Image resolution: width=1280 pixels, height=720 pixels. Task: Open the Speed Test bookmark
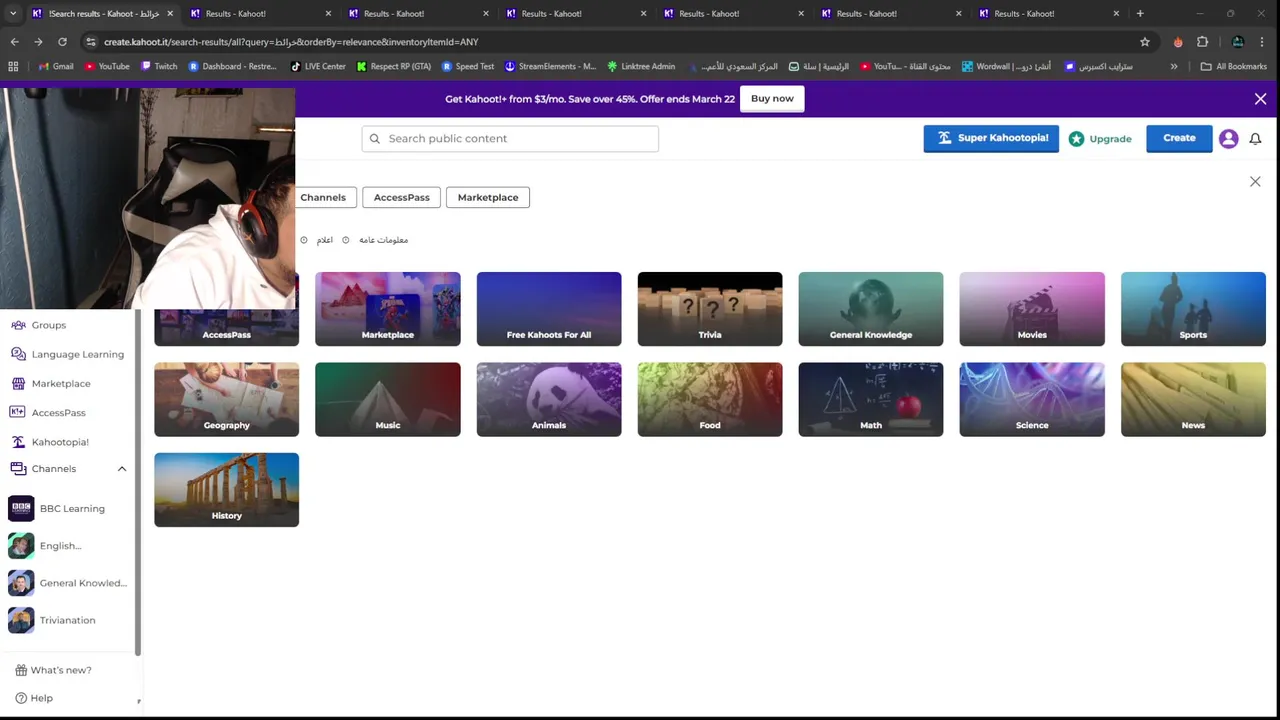coord(468,66)
